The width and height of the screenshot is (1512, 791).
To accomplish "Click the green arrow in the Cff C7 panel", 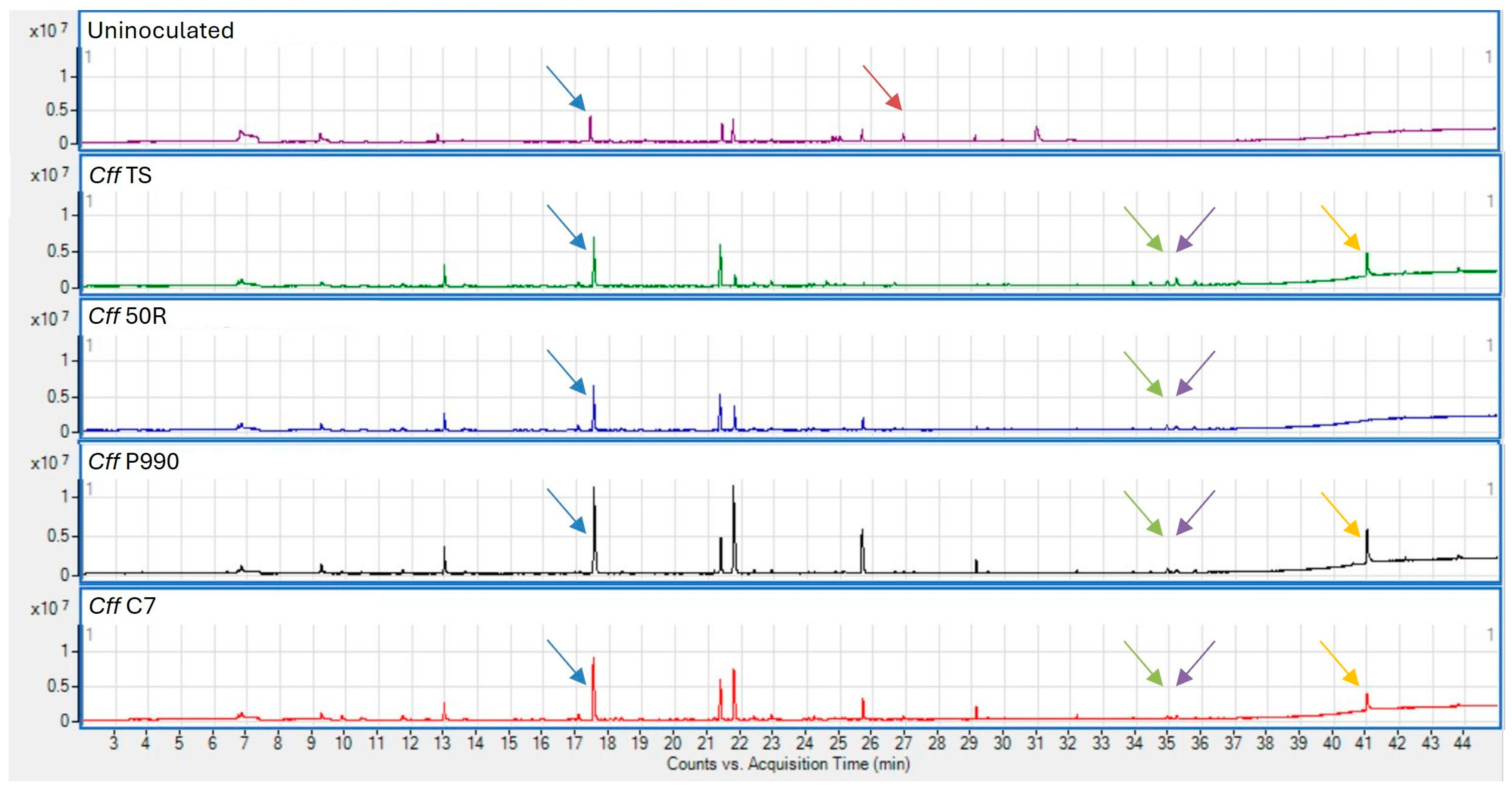I will pos(1143,663).
